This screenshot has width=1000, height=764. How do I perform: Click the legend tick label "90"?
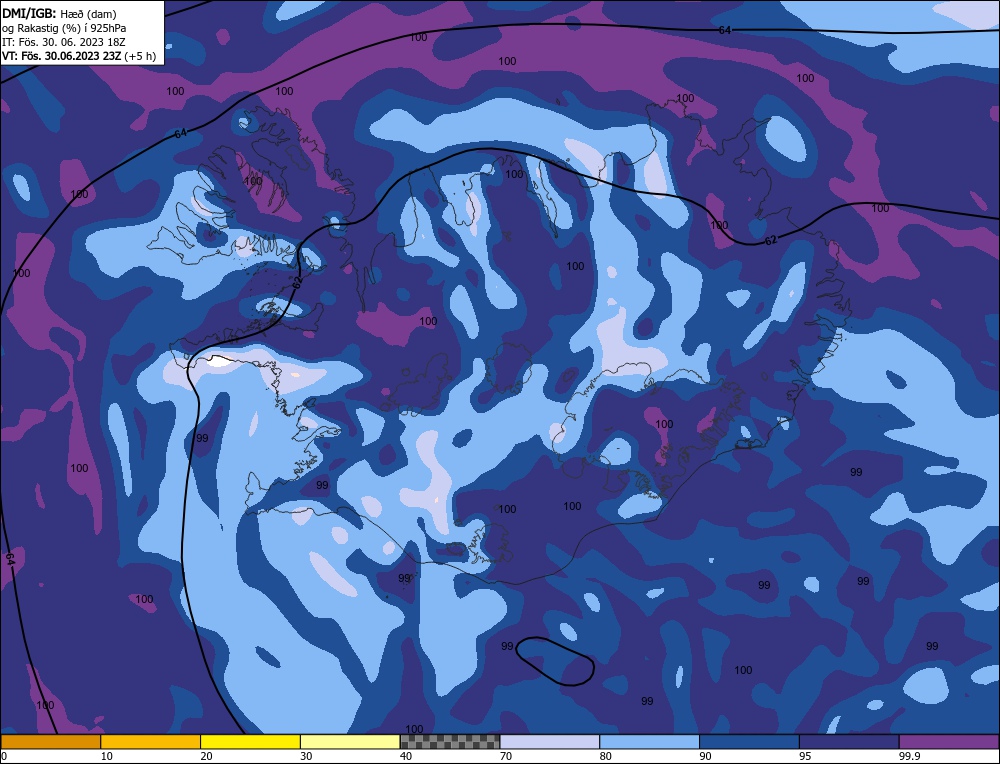[x=705, y=756]
